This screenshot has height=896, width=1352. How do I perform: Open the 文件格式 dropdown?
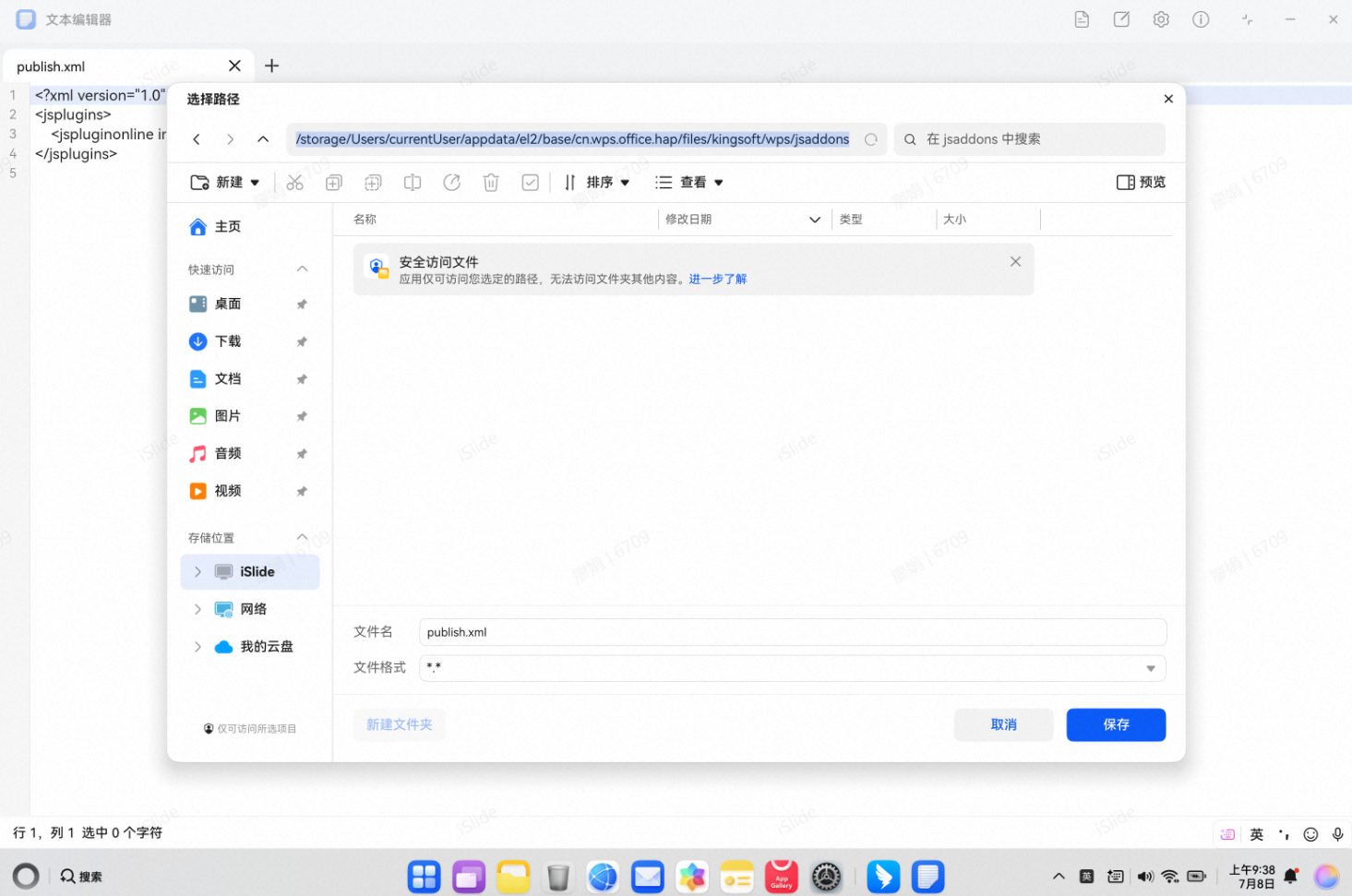click(1150, 668)
